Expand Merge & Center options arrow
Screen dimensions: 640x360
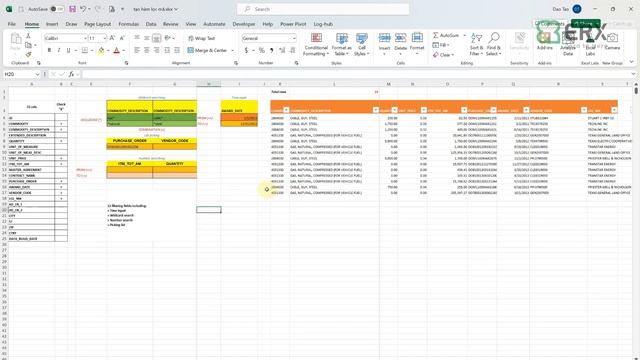[233, 50]
